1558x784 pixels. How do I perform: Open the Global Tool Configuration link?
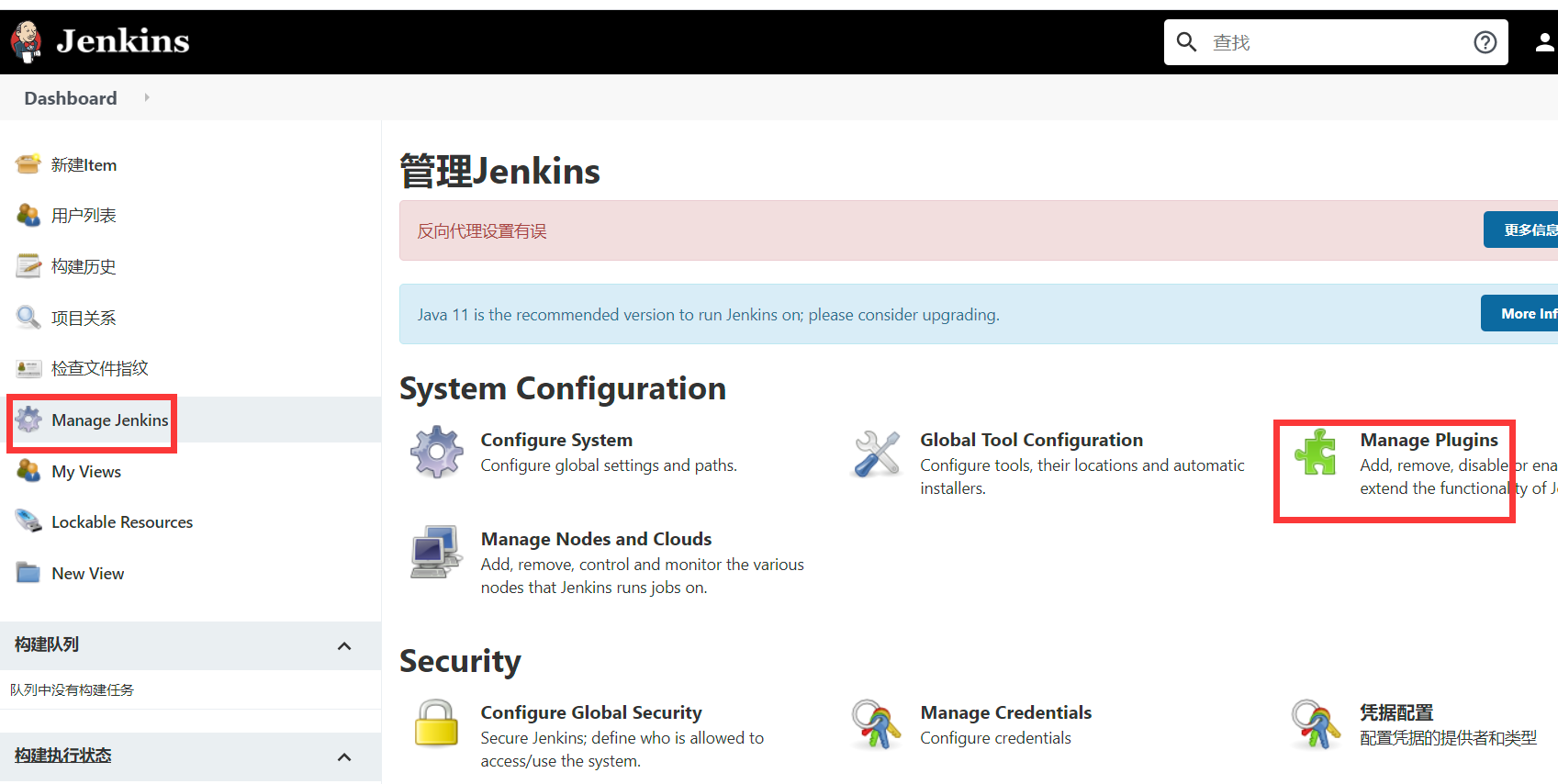[1032, 440]
